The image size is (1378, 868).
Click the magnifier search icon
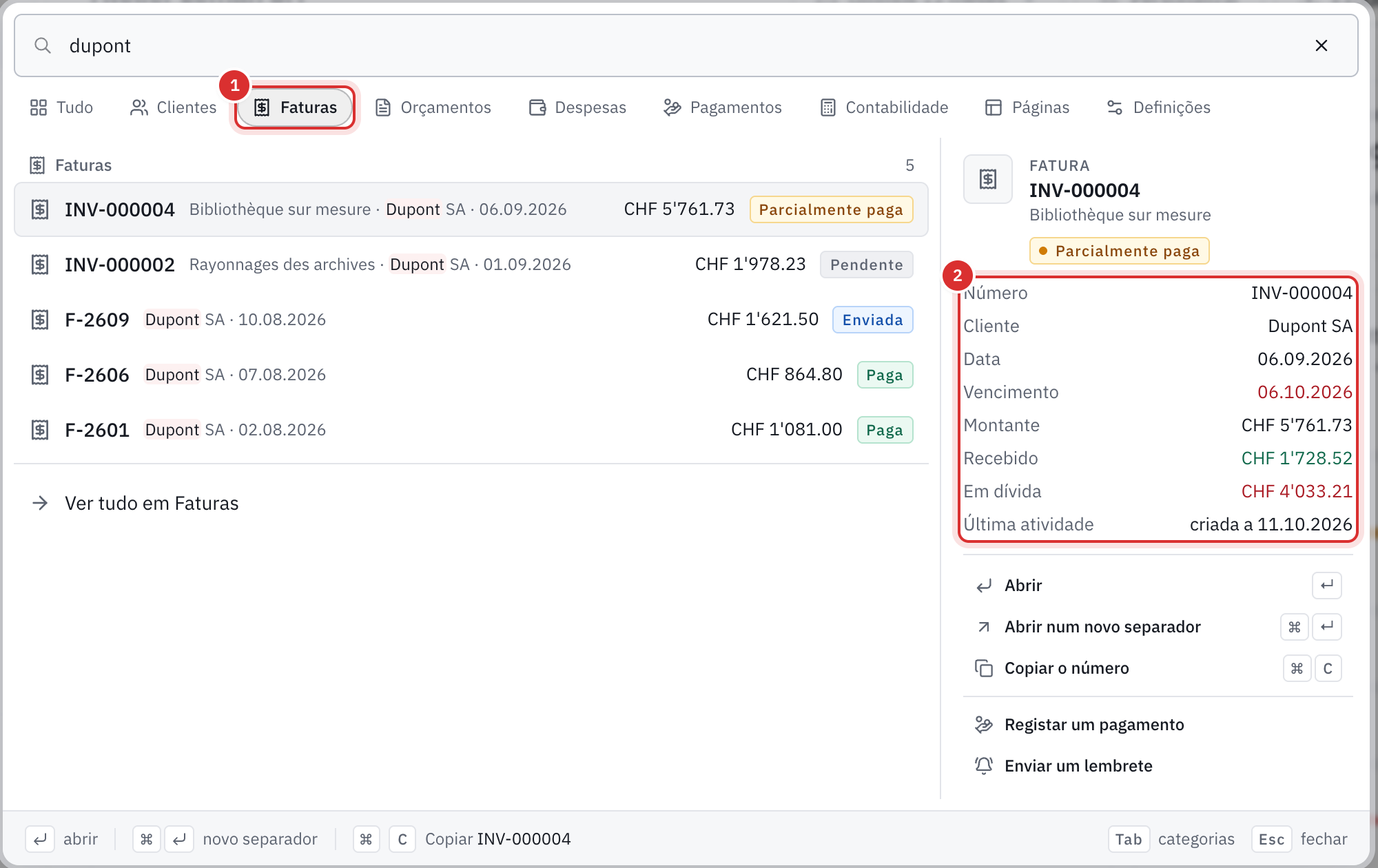pos(43,45)
